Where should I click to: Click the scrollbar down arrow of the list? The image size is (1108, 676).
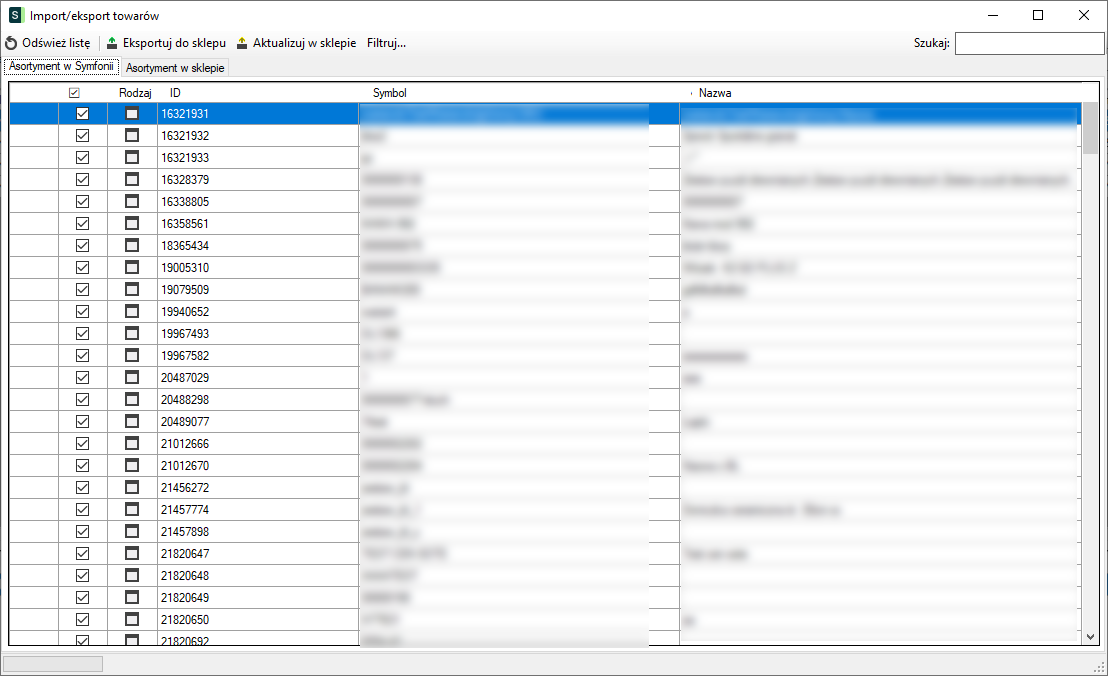[x=1090, y=636]
